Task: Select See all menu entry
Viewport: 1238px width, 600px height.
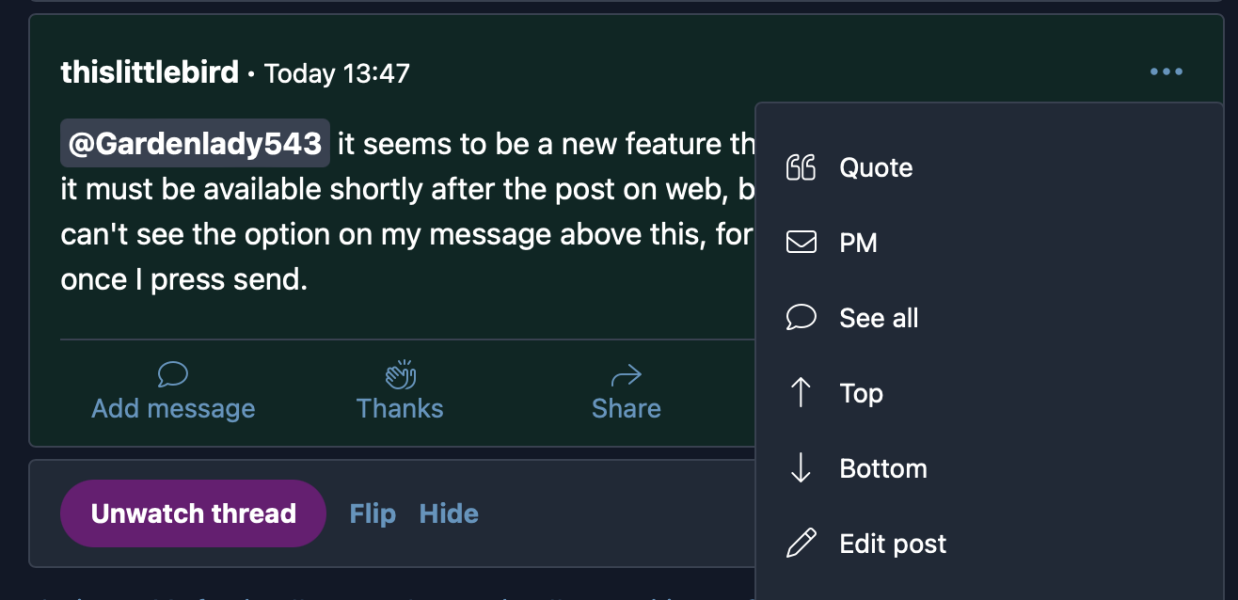Action: pyautogui.click(x=878, y=318)
